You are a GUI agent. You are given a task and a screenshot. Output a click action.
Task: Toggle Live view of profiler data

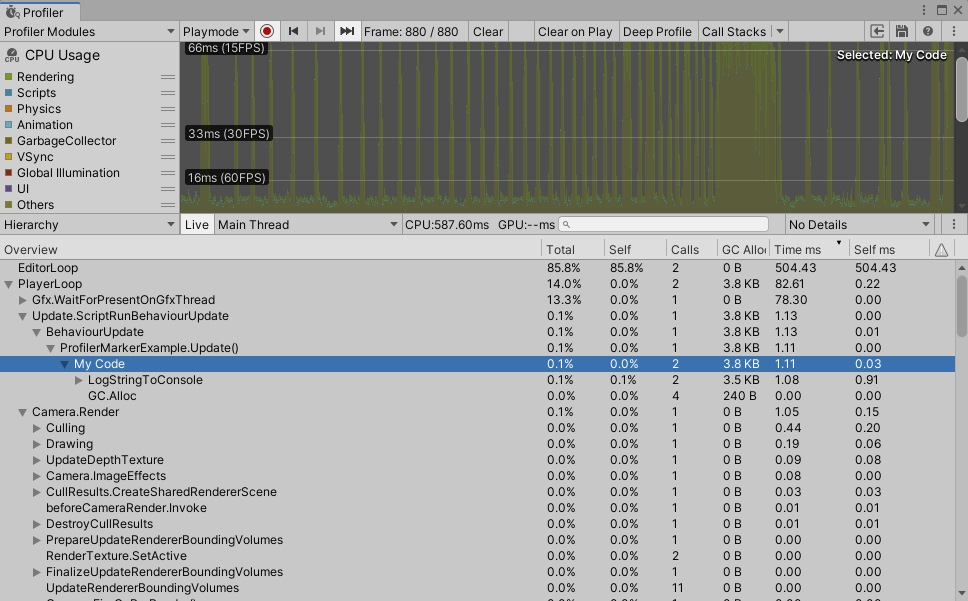point(196,224)
